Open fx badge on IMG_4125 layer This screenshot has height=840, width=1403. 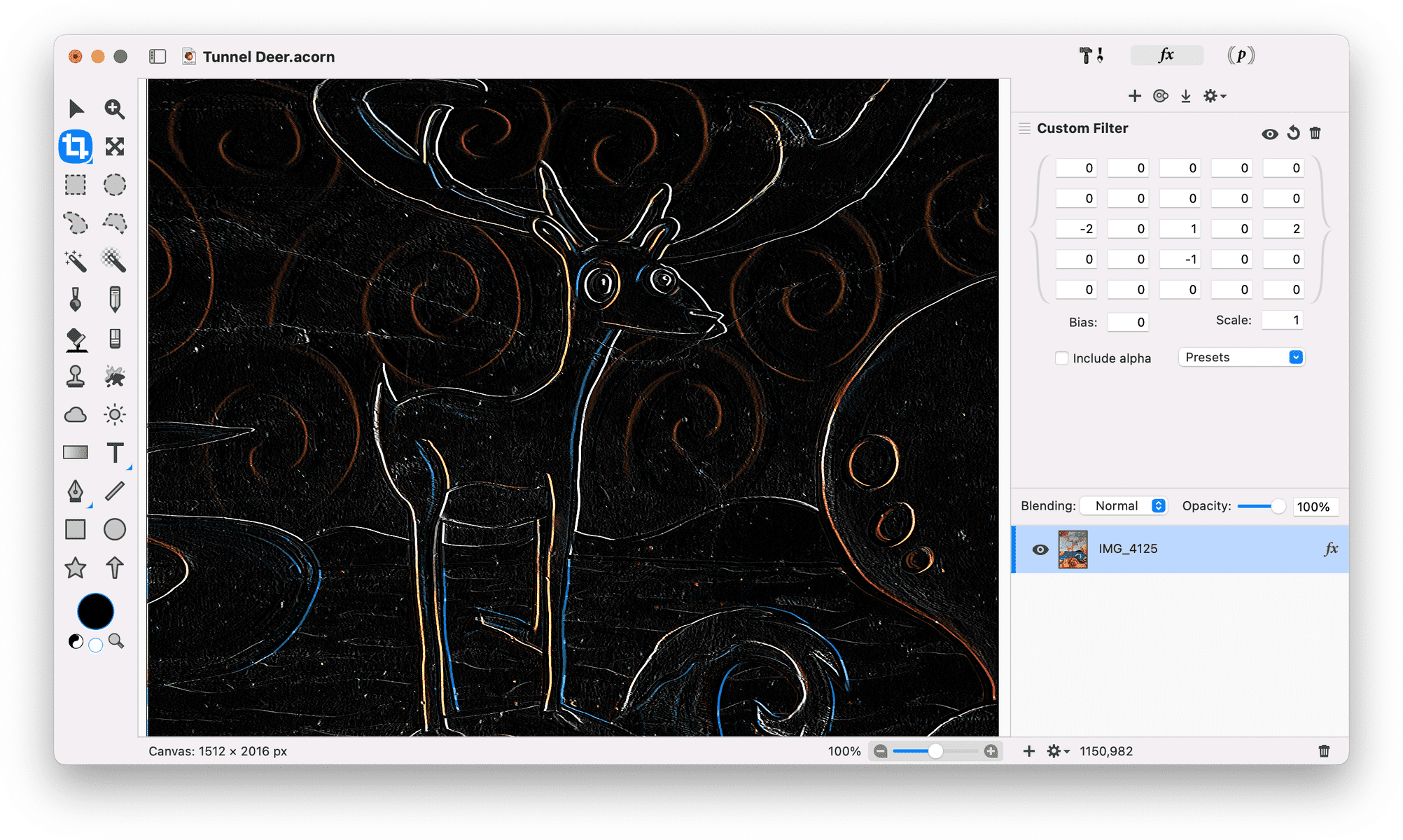[x=1331, y=549]
